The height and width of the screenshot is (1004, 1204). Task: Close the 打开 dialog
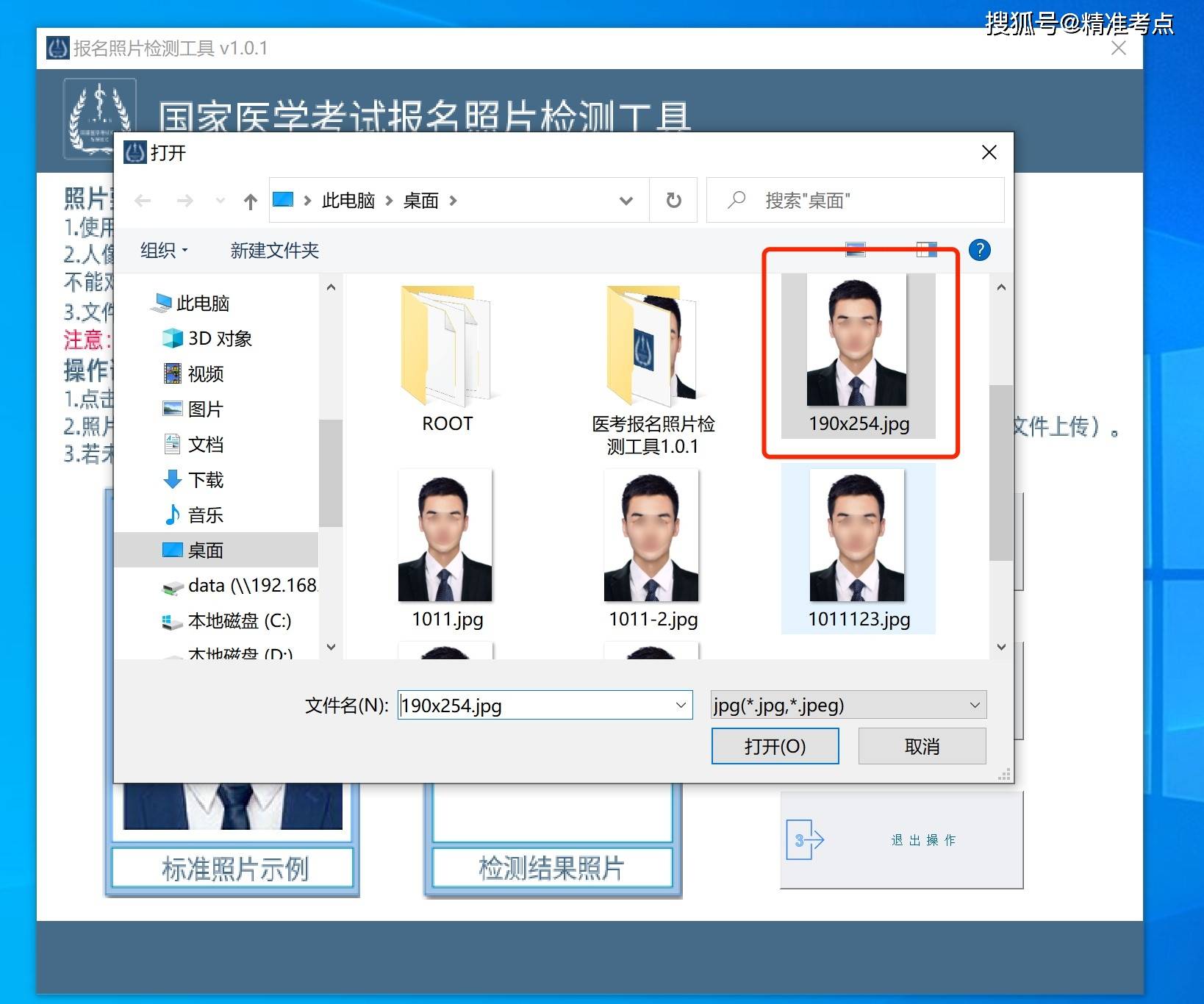pos(989,152)
